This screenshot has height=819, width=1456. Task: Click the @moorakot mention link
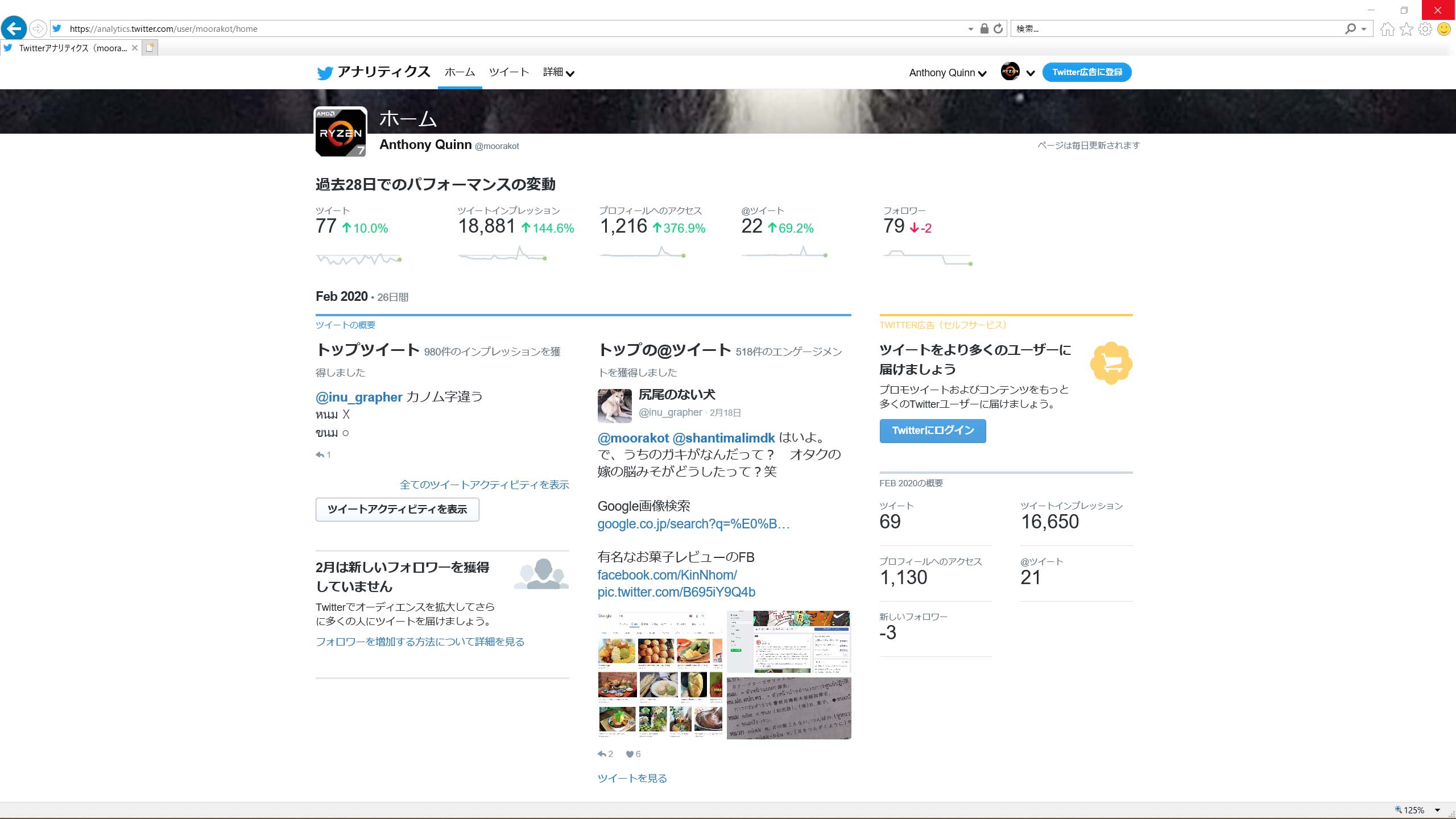633,438
